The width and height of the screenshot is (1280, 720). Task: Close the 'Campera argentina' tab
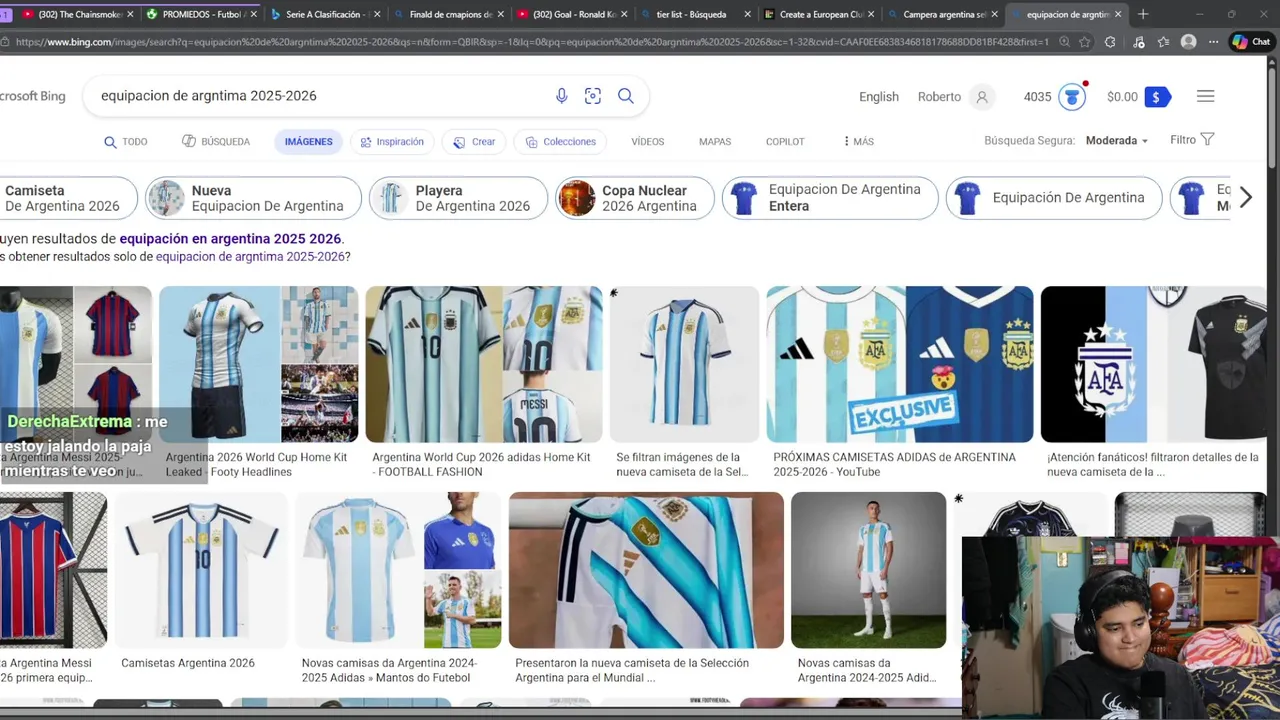(x=994, y=15)
